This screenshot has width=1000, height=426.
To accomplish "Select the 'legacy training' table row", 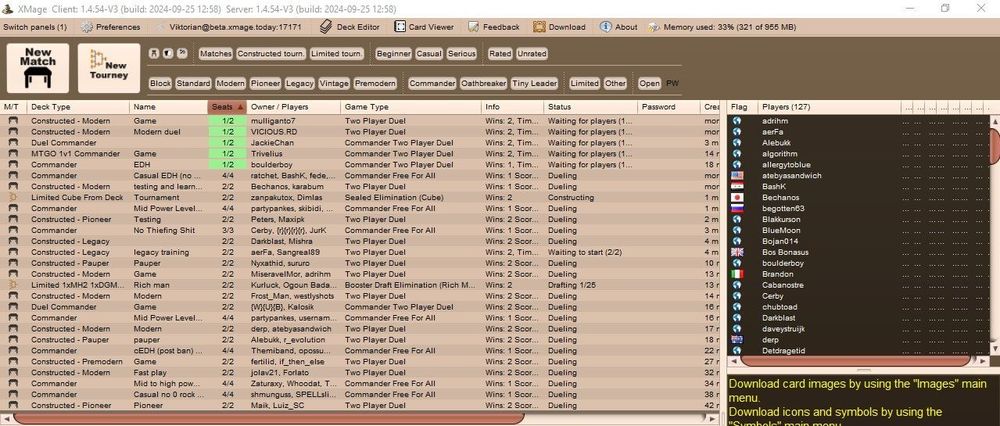I will point(360,253).
